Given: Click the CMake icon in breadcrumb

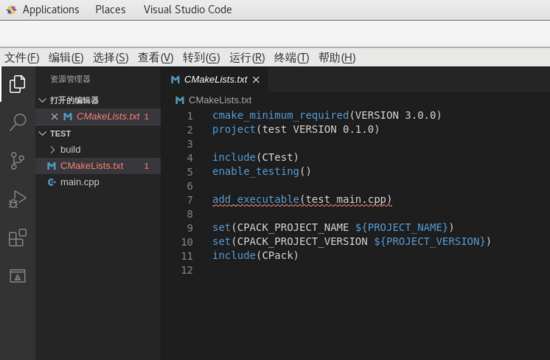Looking at the screenshot, I should [180, 100].
